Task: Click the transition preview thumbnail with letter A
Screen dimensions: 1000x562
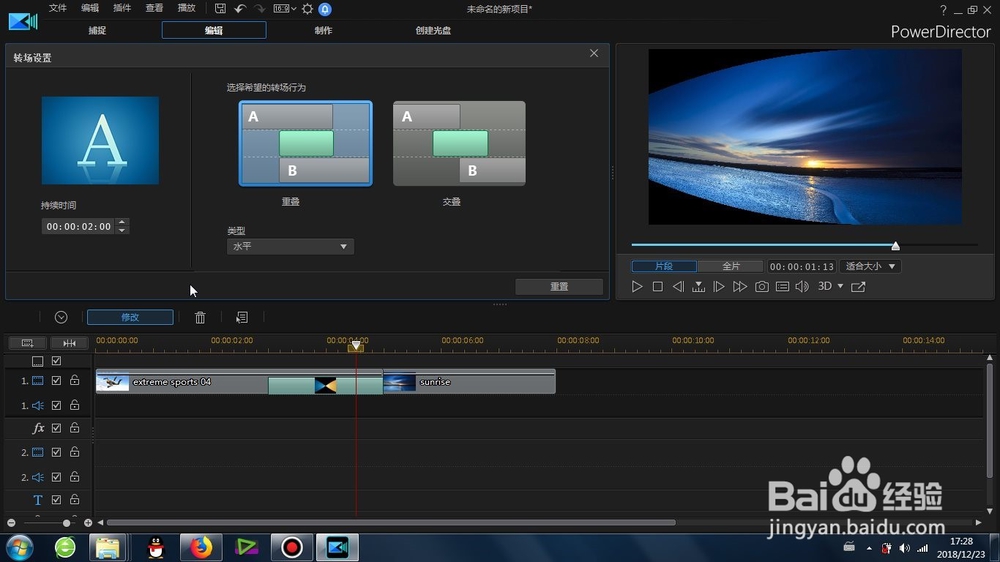Action: click(x=100, y=140)
